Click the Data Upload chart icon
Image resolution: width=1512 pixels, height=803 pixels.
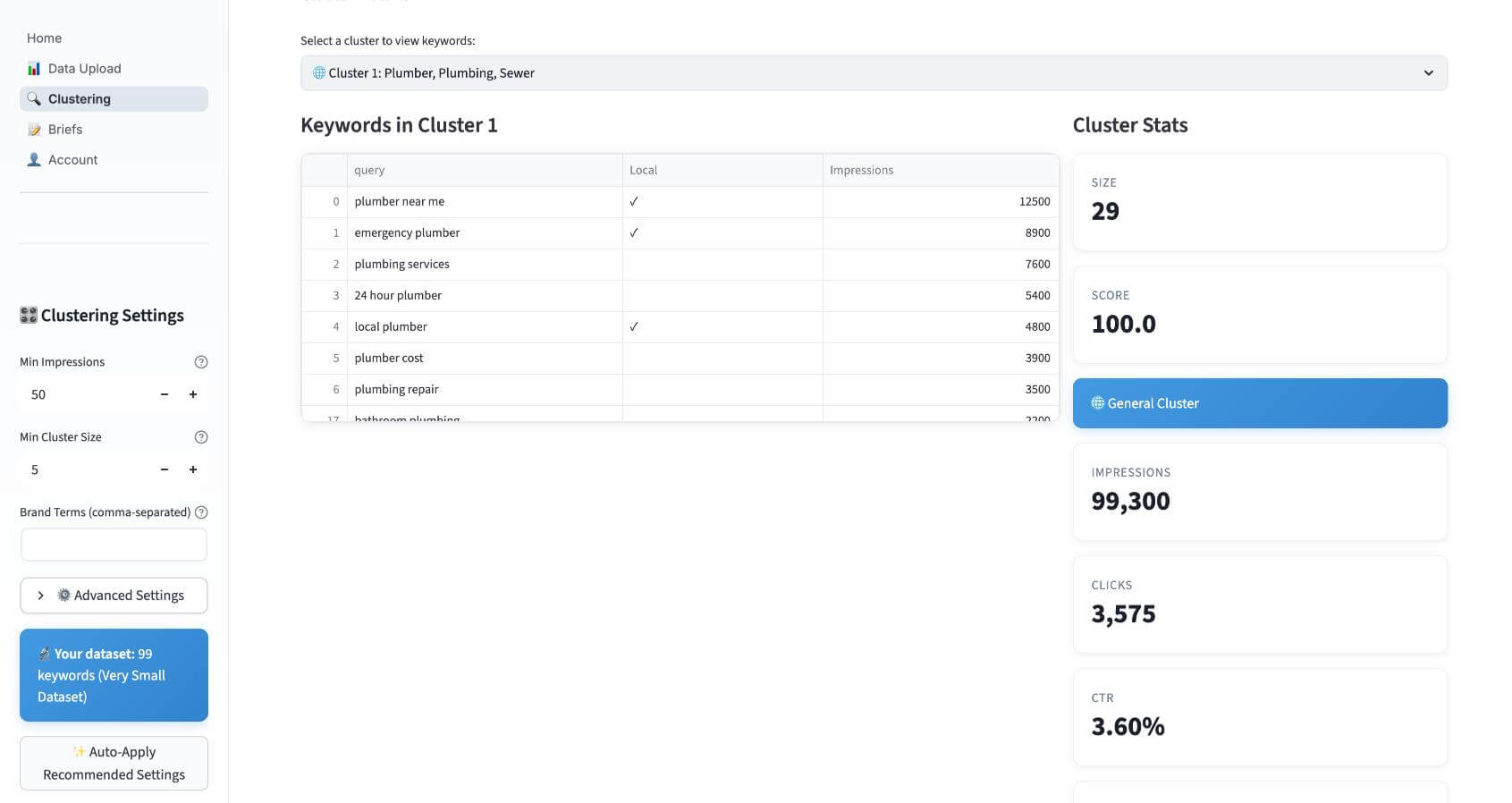click(34, 69)
